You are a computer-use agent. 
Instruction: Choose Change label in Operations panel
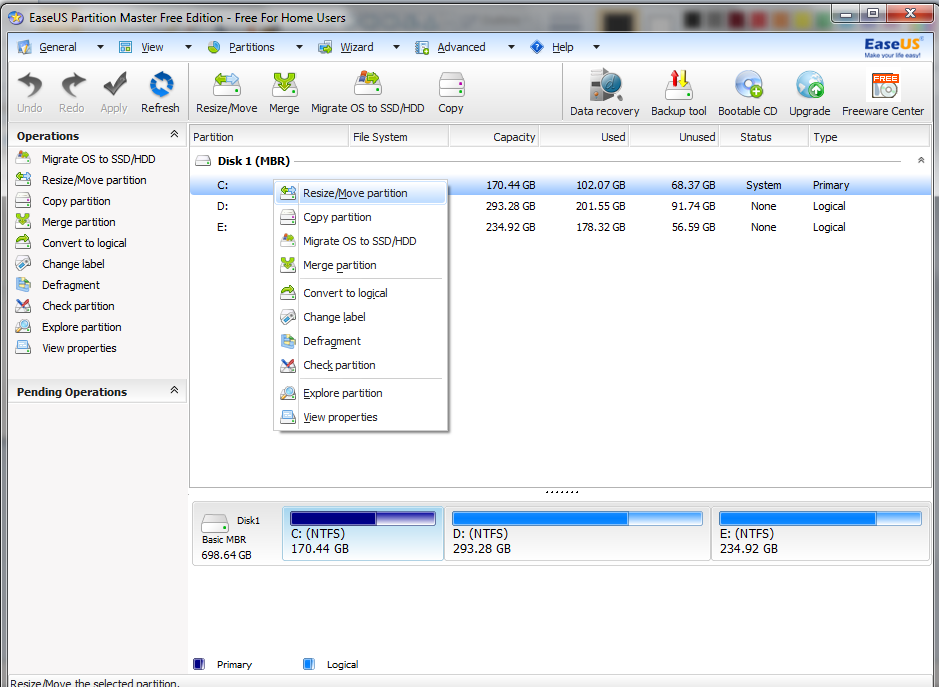tap(73, 264)
